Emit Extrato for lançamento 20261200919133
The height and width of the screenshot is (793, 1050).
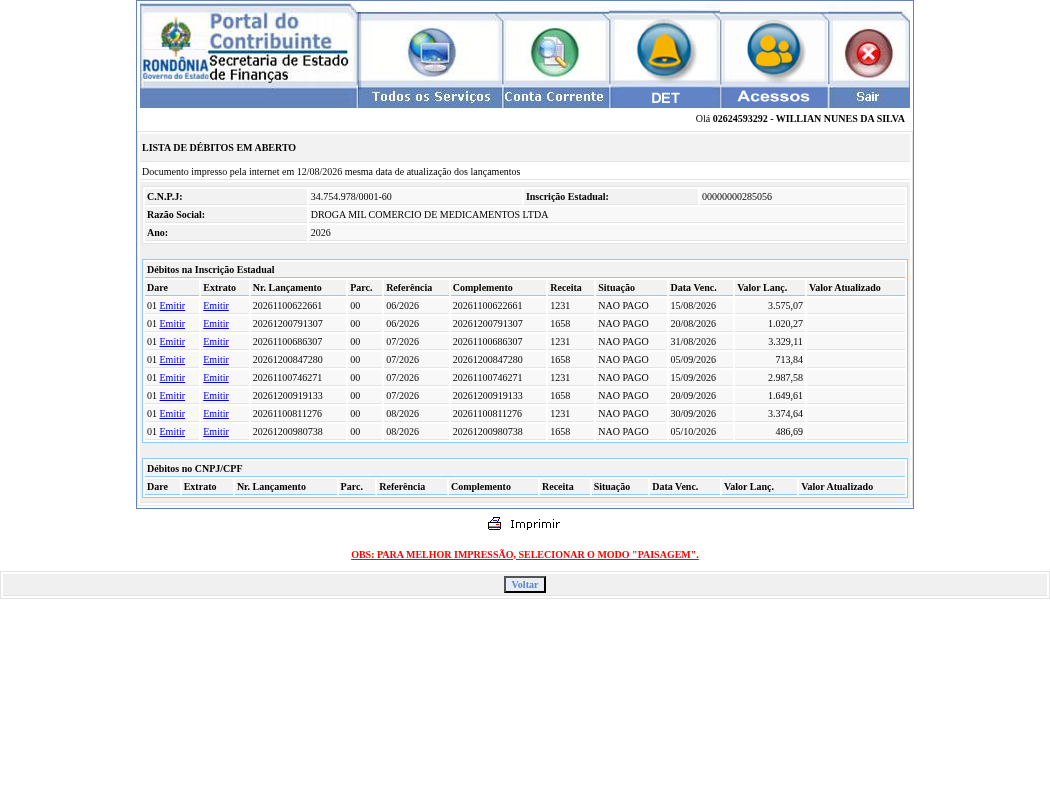216,396
